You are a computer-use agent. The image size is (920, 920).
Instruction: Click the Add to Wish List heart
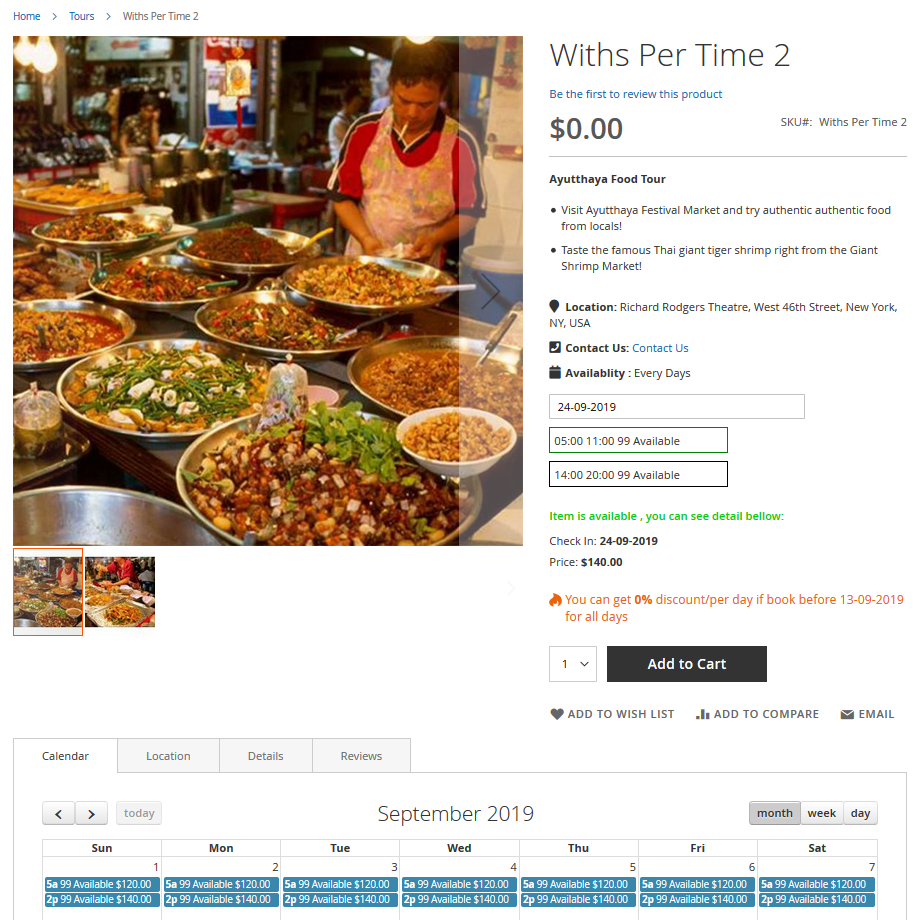(557, 714)
